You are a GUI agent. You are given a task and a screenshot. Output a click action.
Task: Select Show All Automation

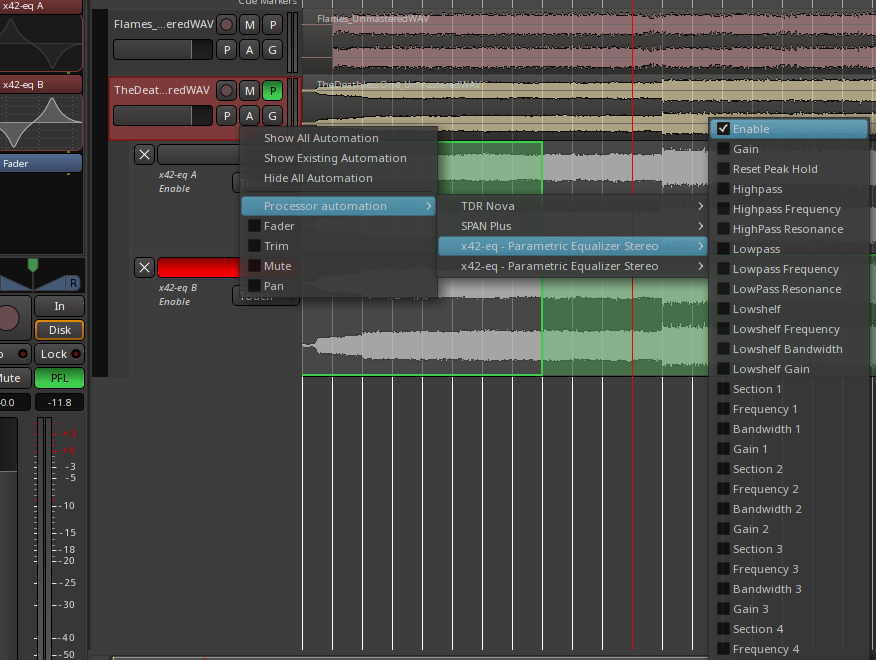[321, 138]
